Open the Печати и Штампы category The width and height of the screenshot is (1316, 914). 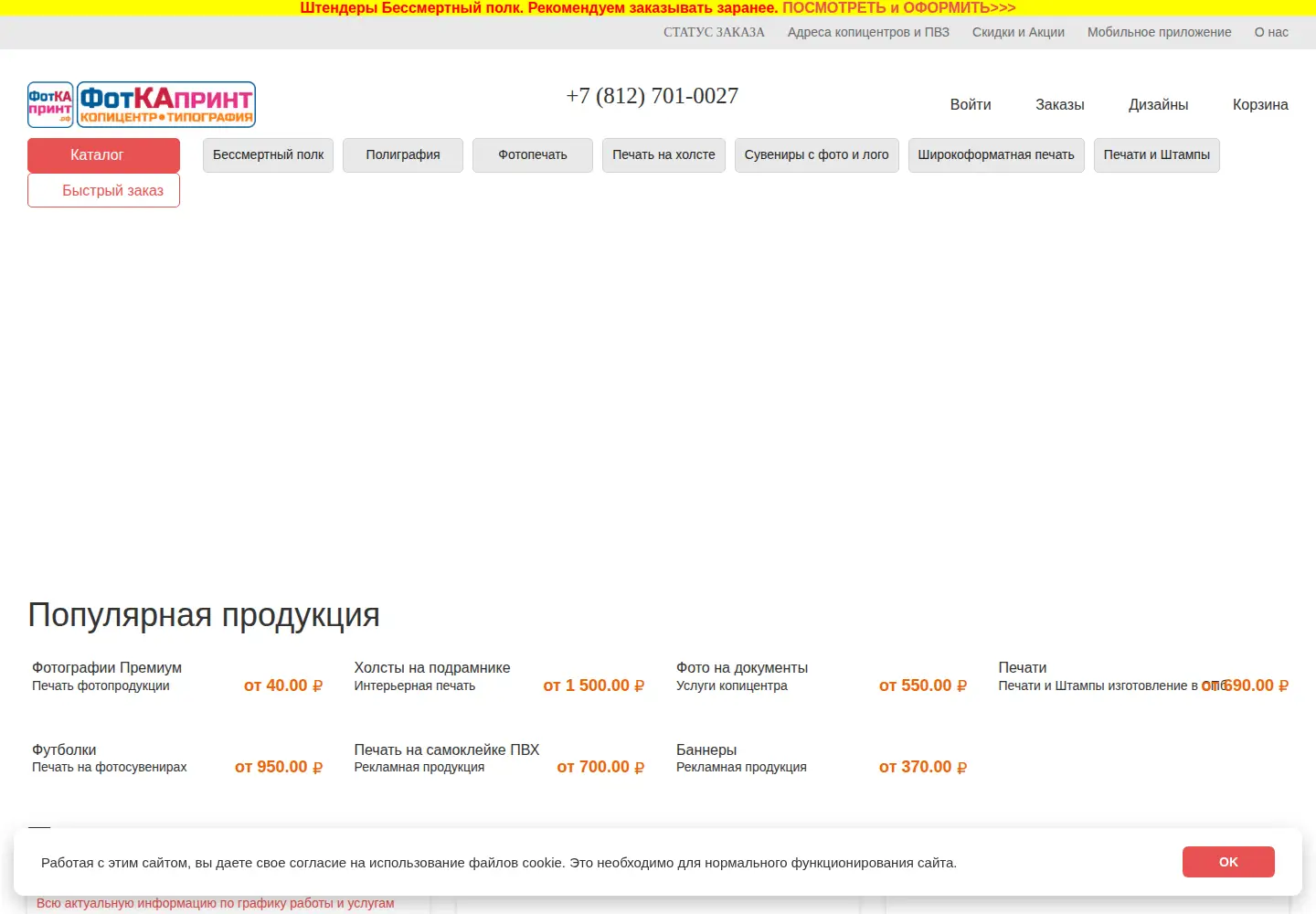[x=1157, y=155]
